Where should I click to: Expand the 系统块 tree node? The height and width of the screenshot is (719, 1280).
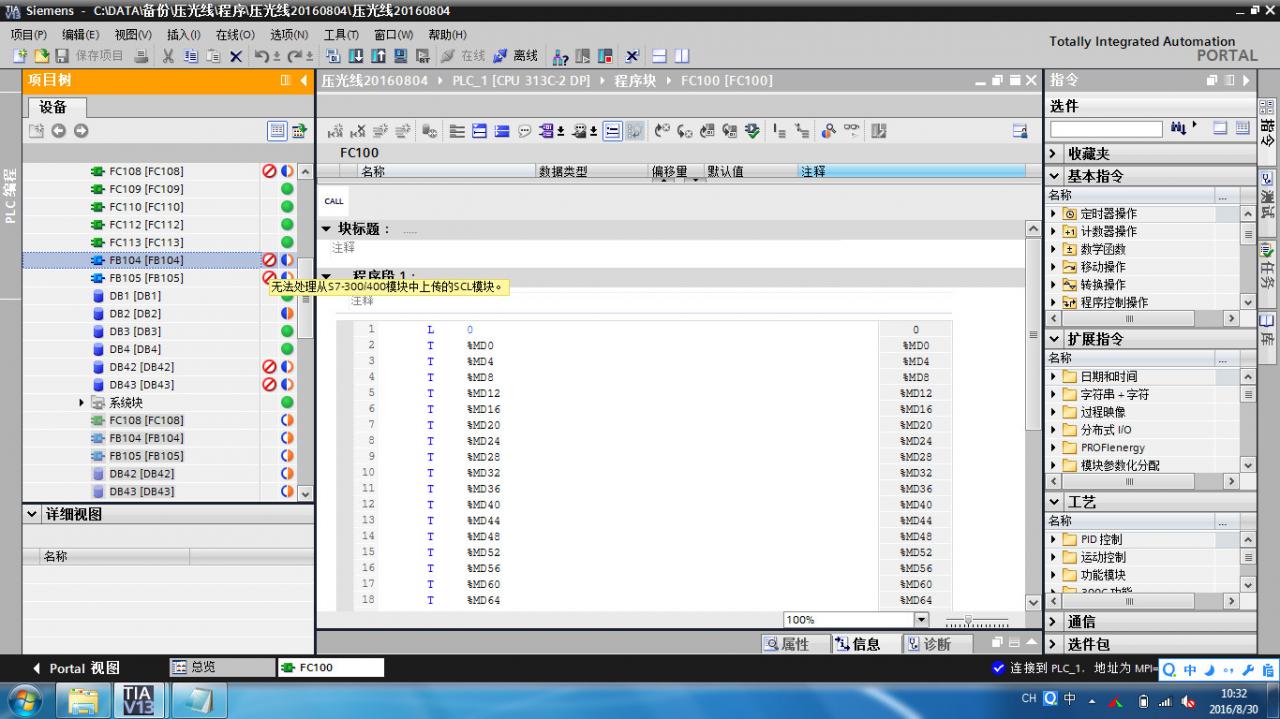click(x=82, y=403)
